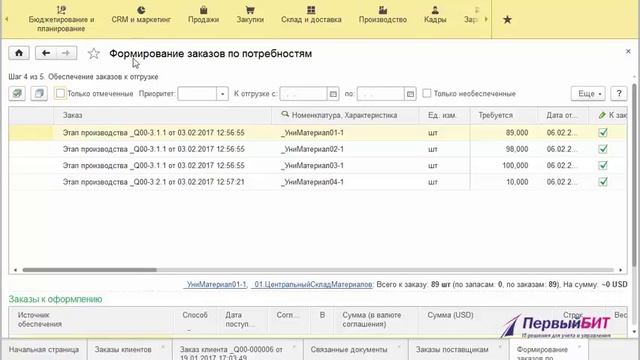Click right arrow of sections panel

tap(486, 19)
